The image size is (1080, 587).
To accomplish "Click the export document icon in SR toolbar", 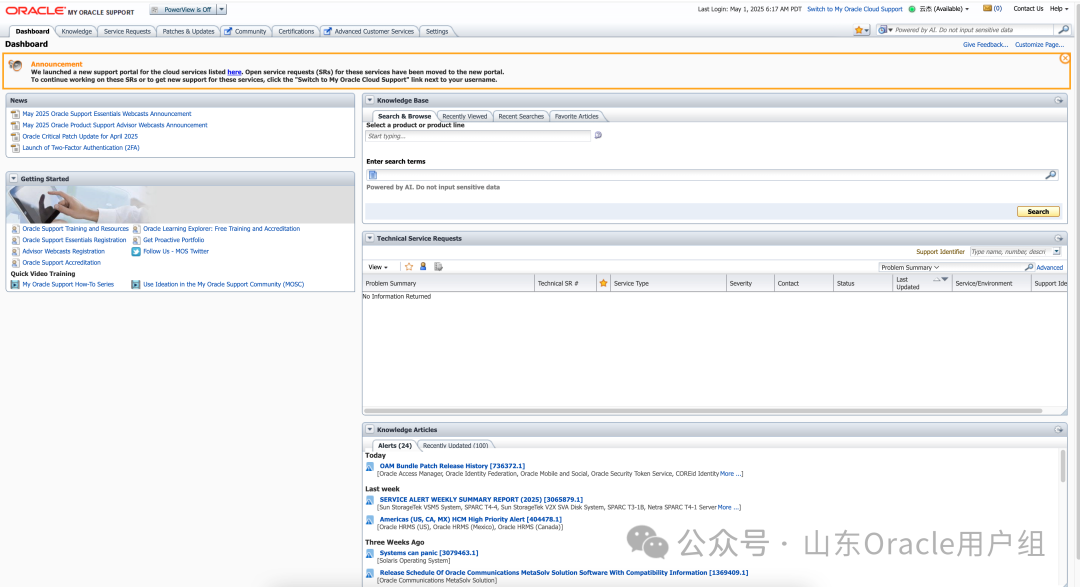I will (438, 267).
